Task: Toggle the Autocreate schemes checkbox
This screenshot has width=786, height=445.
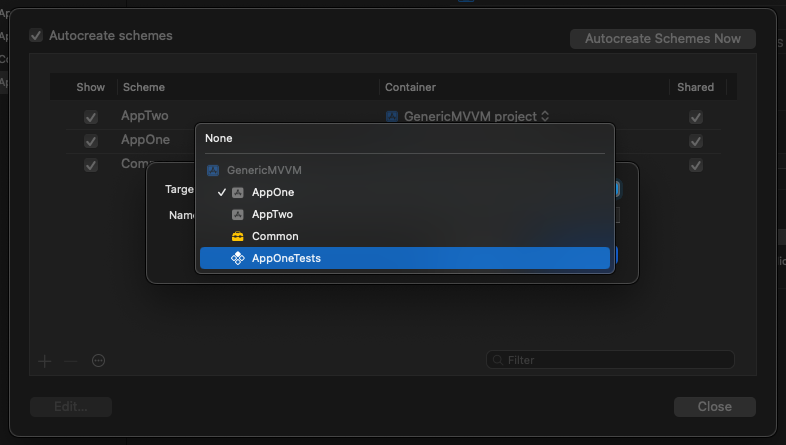Action: [x=36, y=36]
